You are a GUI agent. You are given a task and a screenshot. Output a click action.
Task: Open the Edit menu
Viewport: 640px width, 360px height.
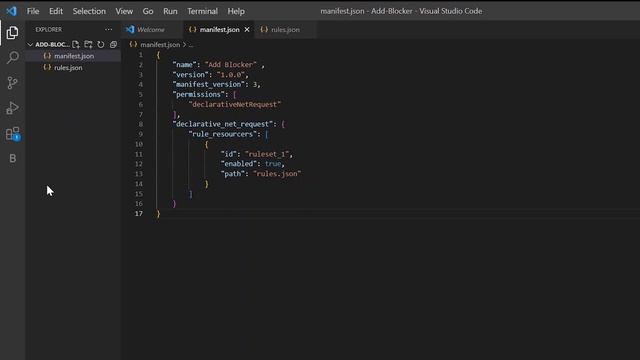[x=56, y=11]
